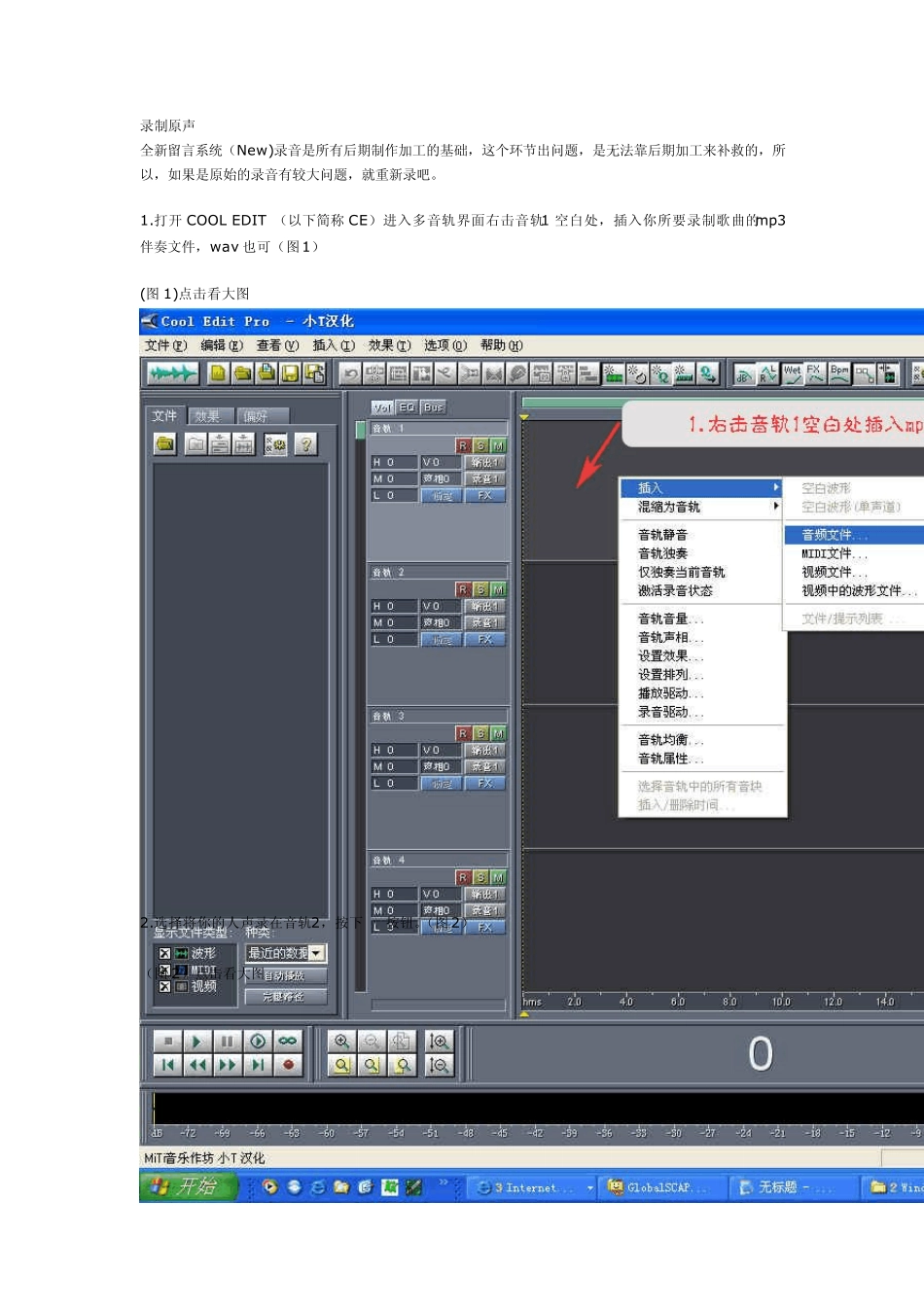
Task: Click the Bpm toolbar icon
Action: [839, 372]
